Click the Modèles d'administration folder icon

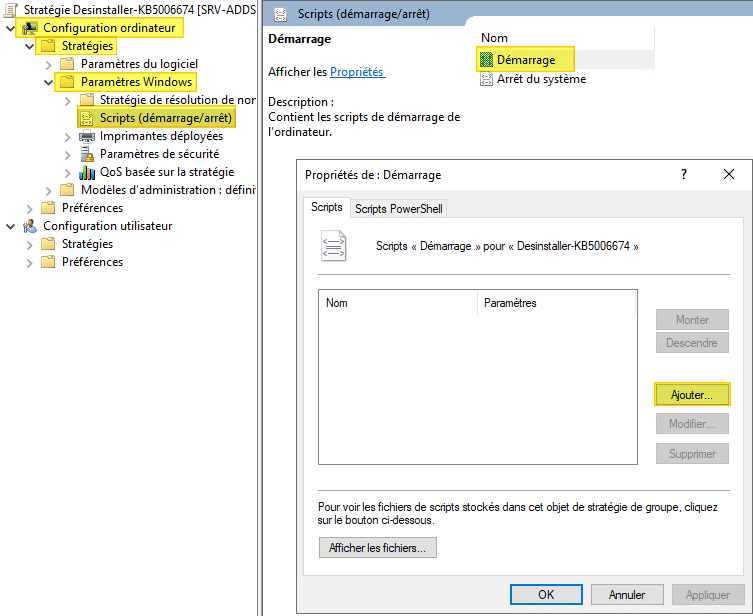[67, 190]
